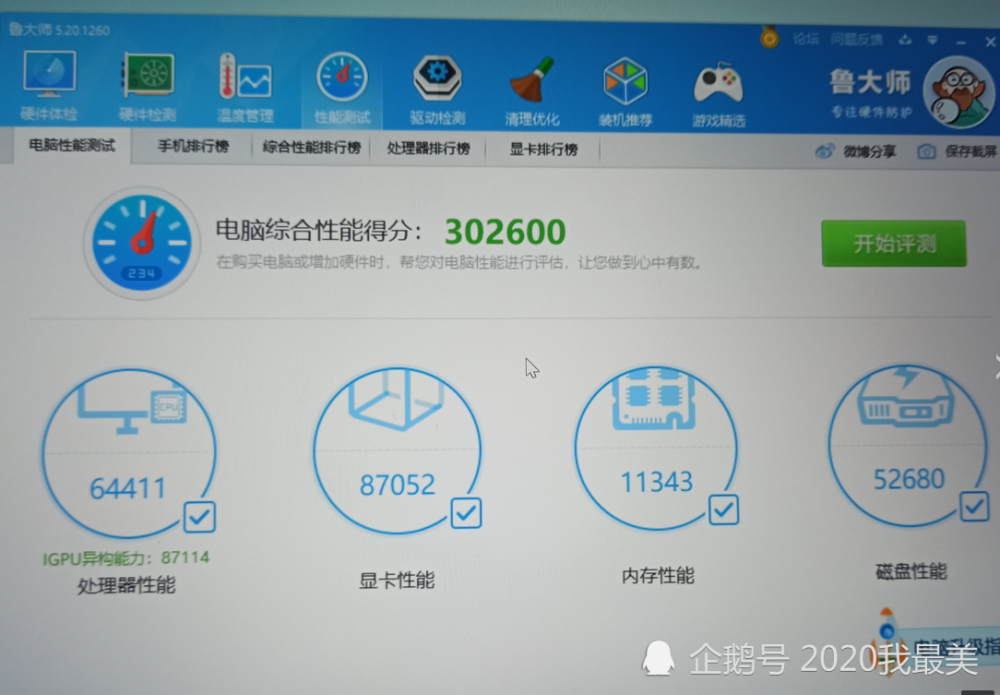1000x695 pixels.
Task: Click the 微博分享 Weibo share icon
Action: [825, 151]
